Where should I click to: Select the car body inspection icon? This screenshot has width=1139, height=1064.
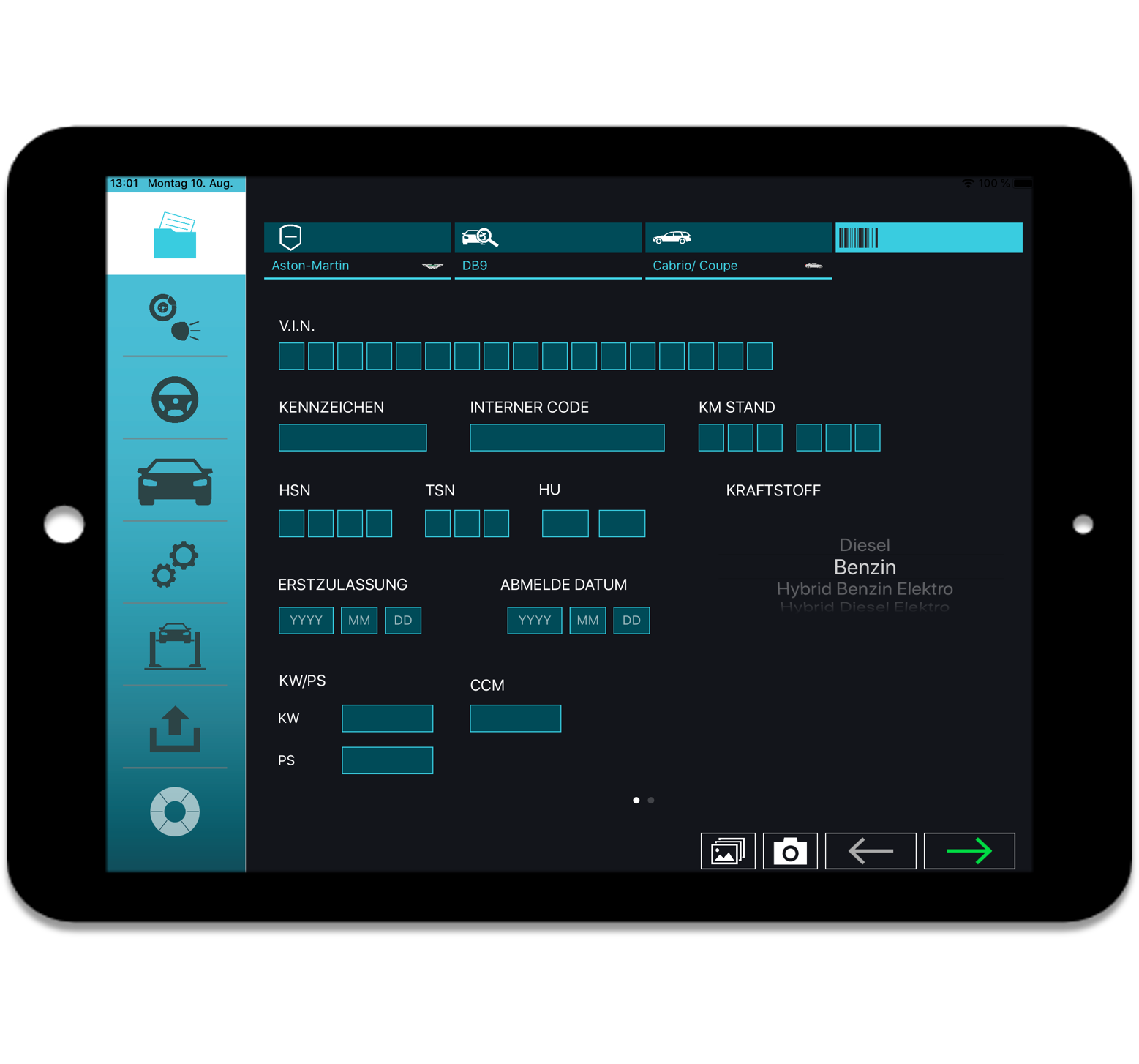tap(174, 483)
